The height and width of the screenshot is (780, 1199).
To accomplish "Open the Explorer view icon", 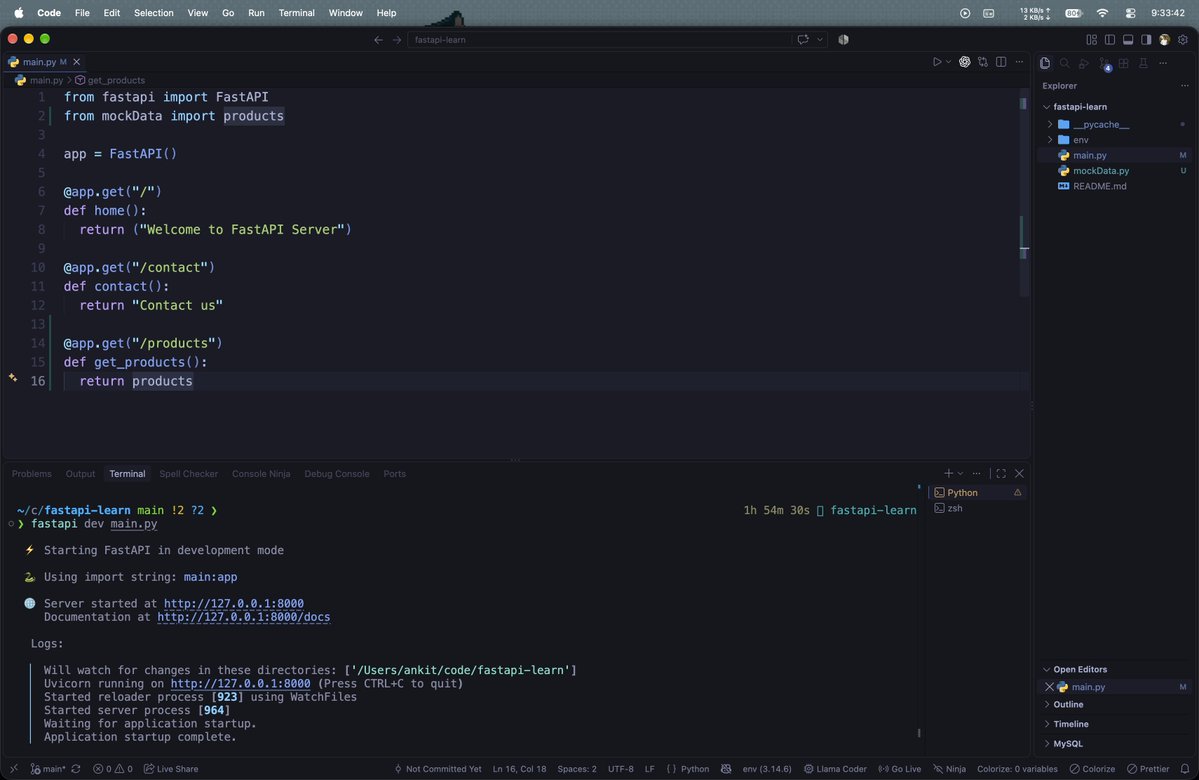I will point(1045,63).
